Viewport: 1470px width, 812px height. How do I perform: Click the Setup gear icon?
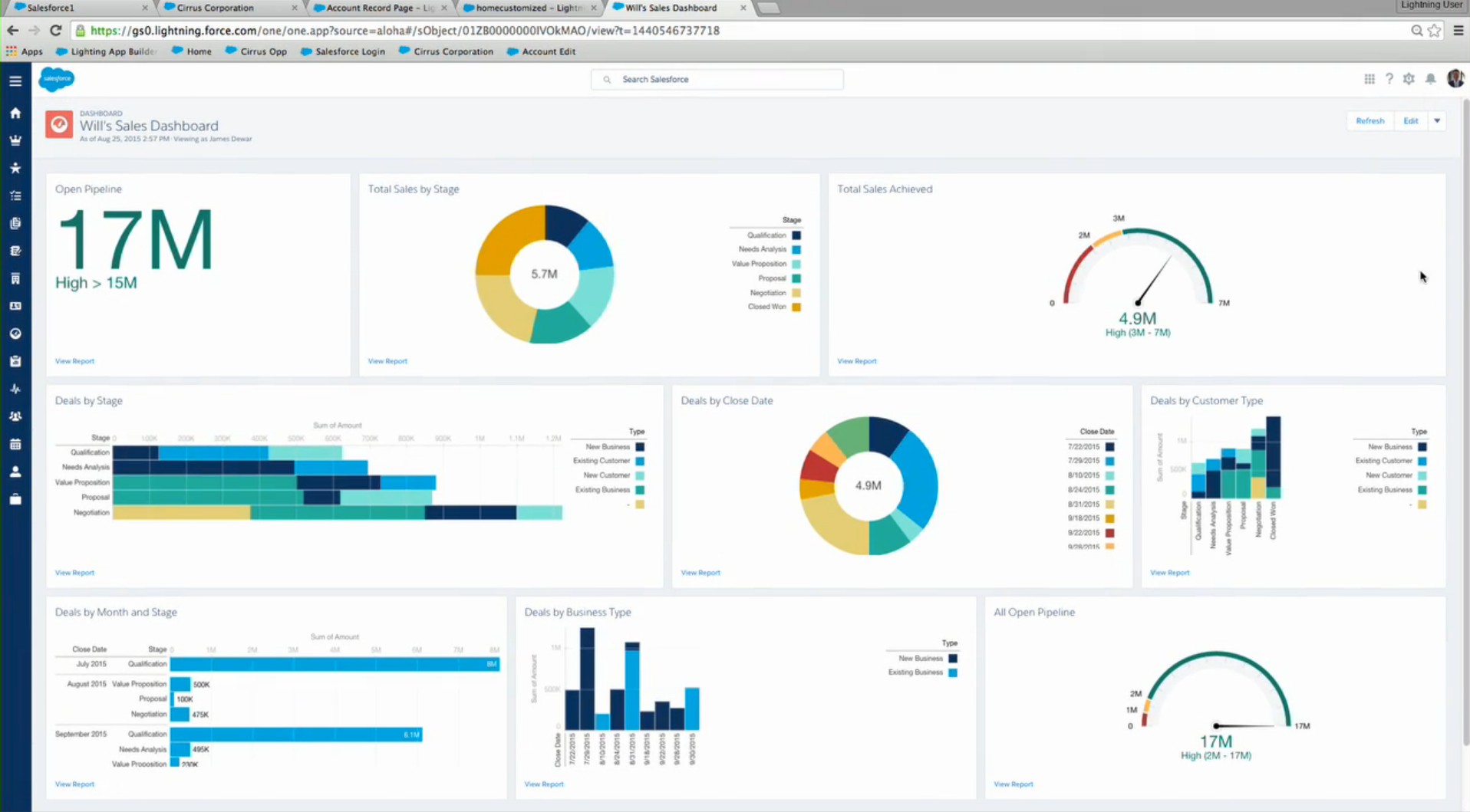point(1409,79)
